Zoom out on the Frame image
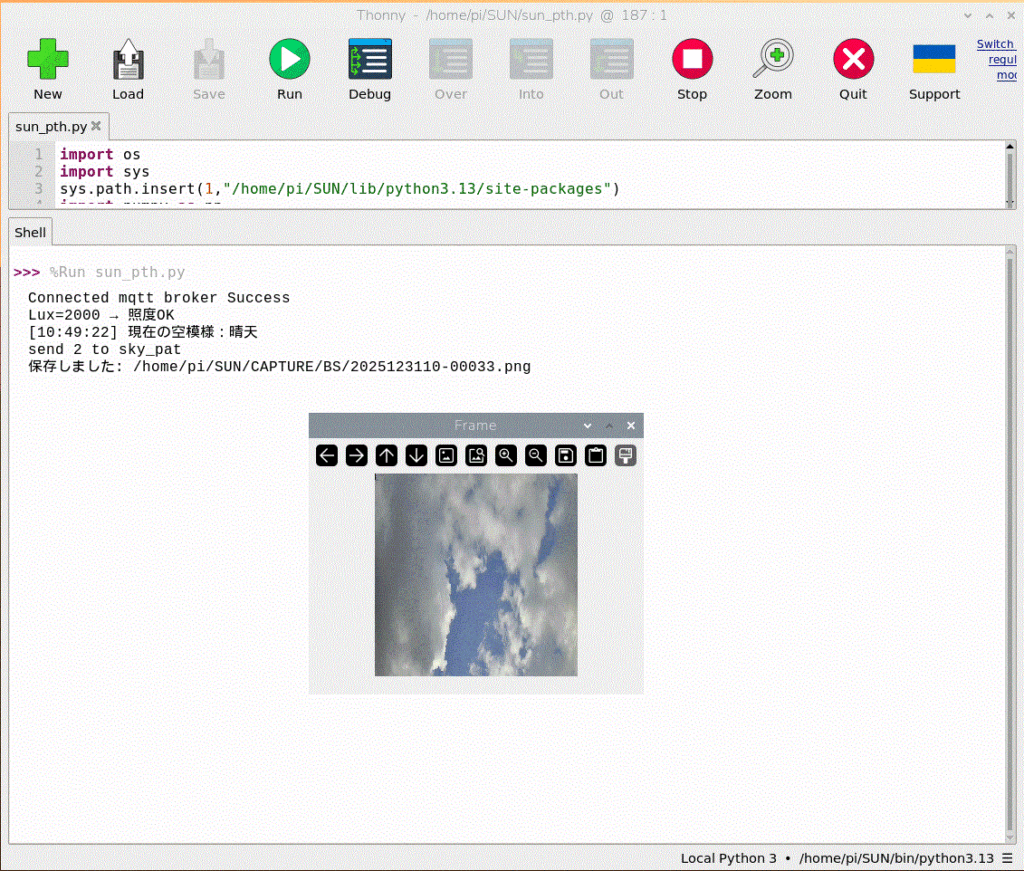1024x871 pixels. tap(536, 456)
